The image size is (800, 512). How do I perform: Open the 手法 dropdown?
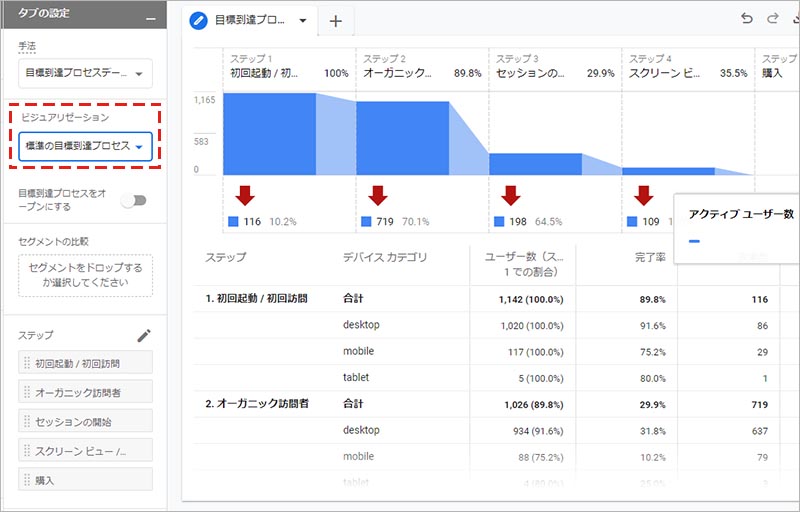point(85,73)
